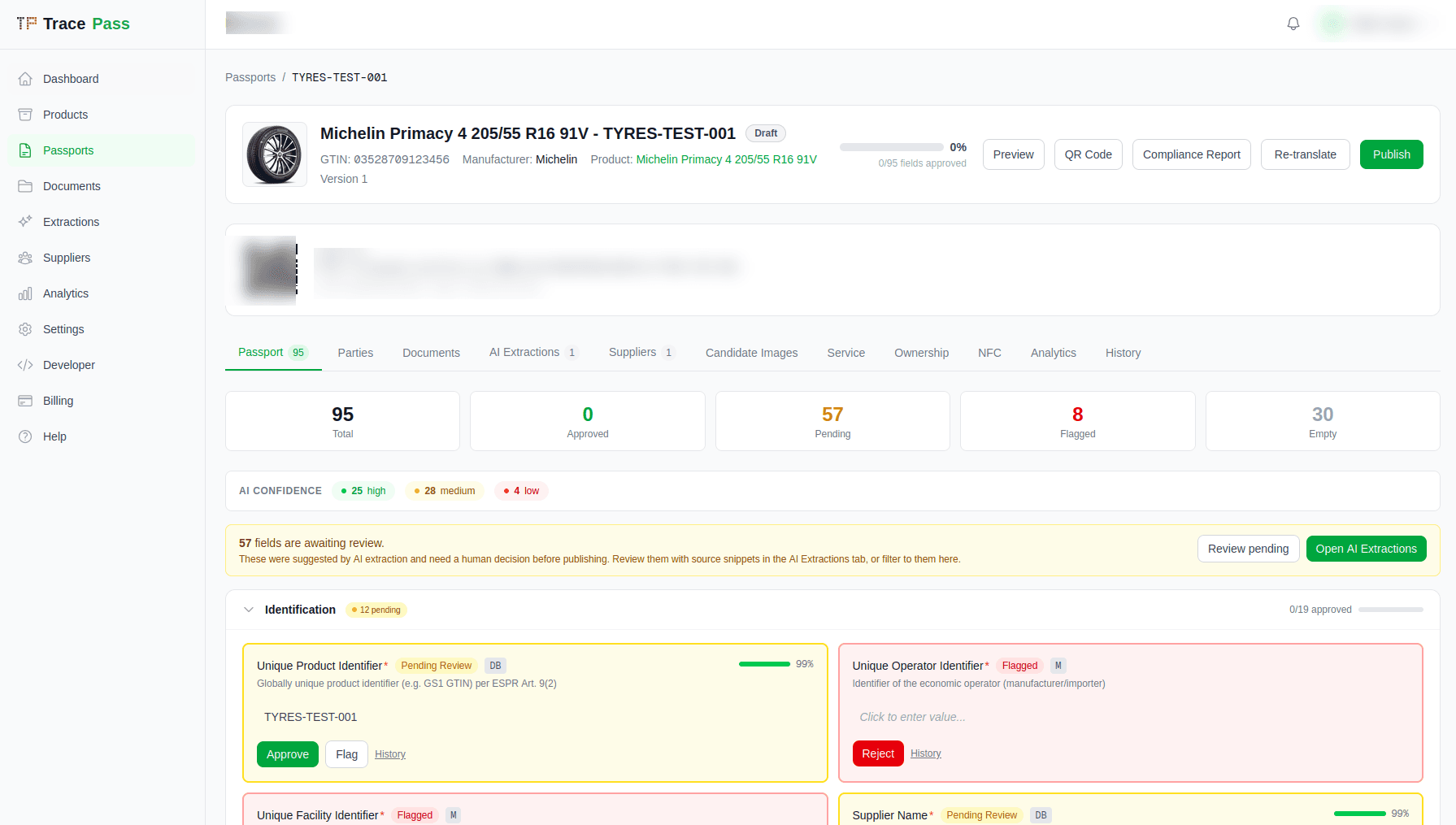Screen dimensions: 1456x825
Task: Click the GTIN number 03528709123456
Action: 402,159
